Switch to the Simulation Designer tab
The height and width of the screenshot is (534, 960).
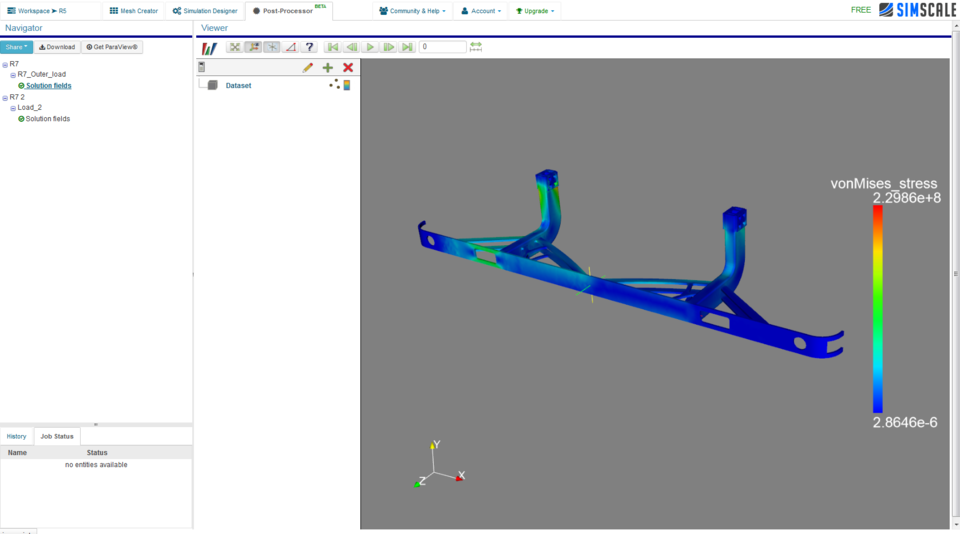[205, 11]
